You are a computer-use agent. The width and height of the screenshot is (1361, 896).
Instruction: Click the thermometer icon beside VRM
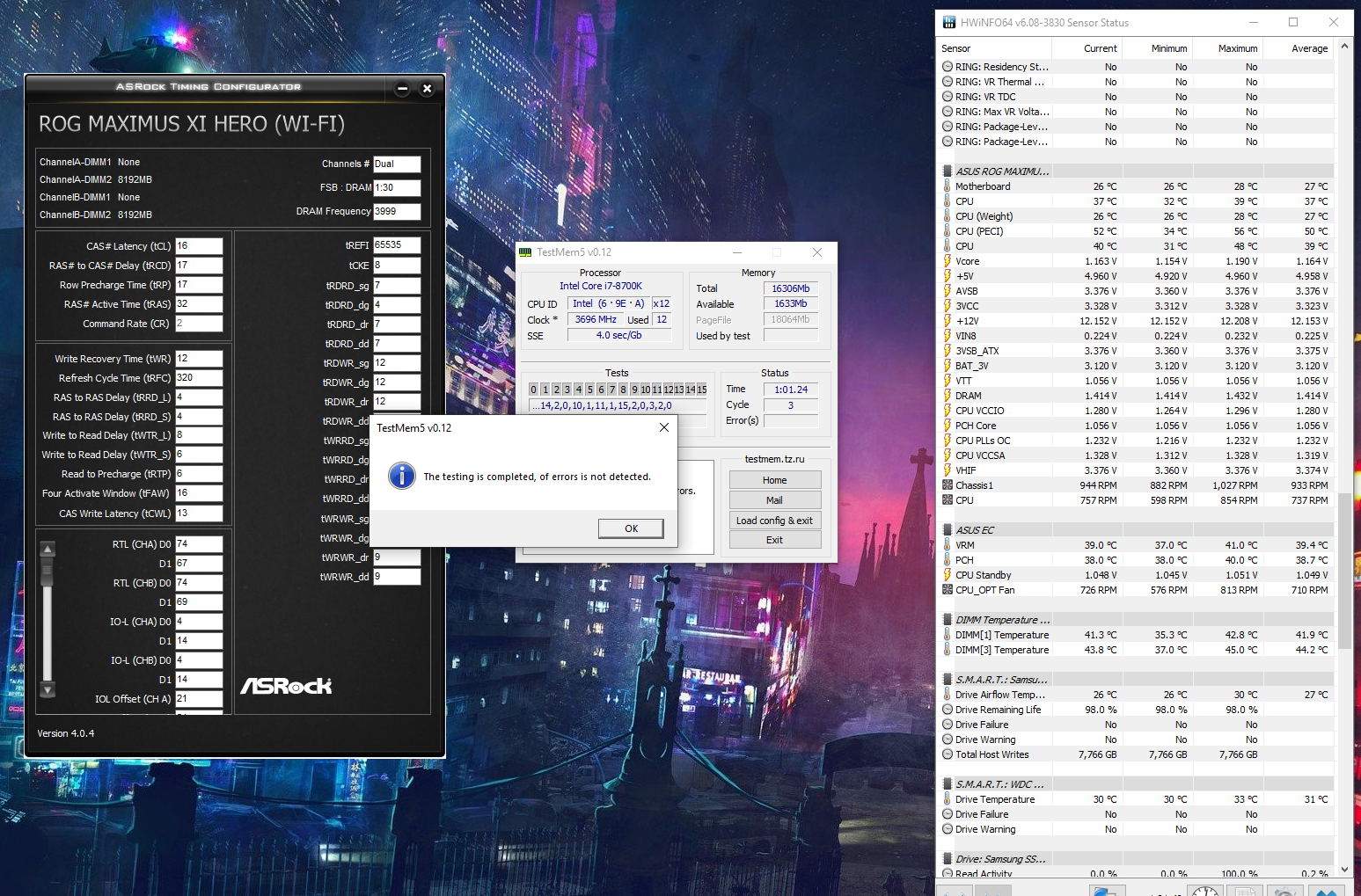coord(948,545)
